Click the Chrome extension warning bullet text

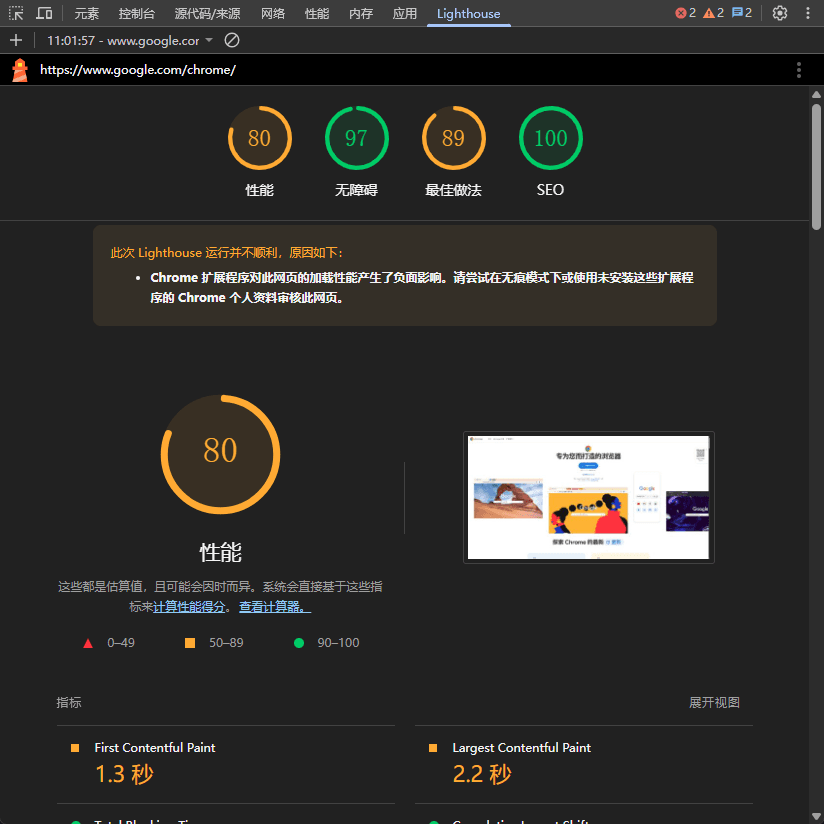pos(422,287)
